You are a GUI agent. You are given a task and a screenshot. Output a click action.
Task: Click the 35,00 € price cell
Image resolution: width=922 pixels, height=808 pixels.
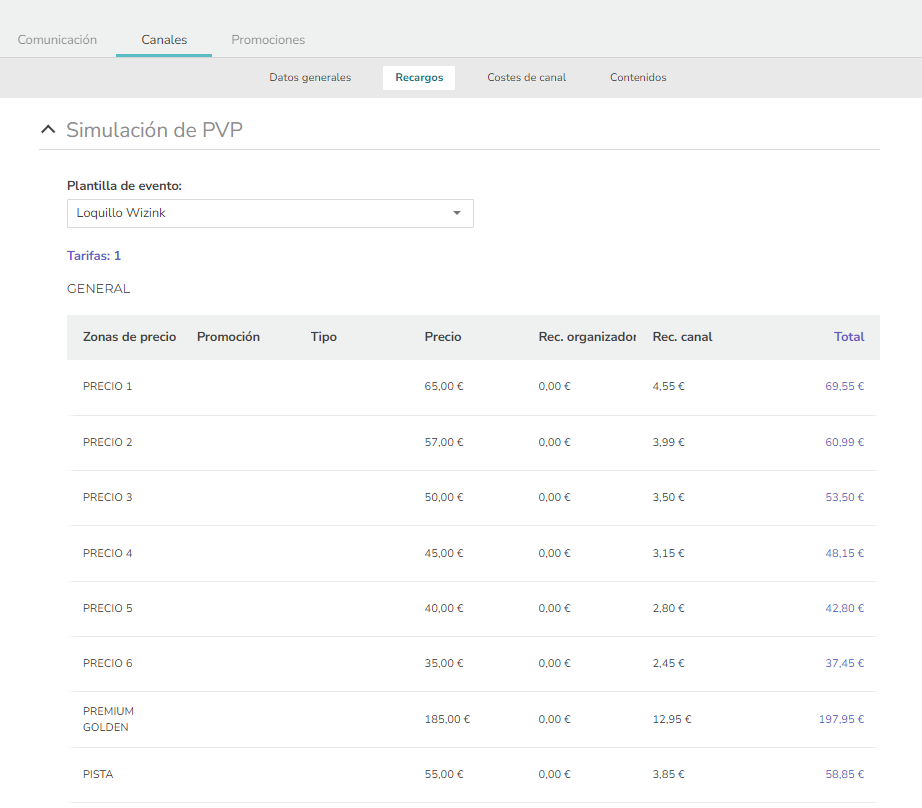tap(444, 663)
